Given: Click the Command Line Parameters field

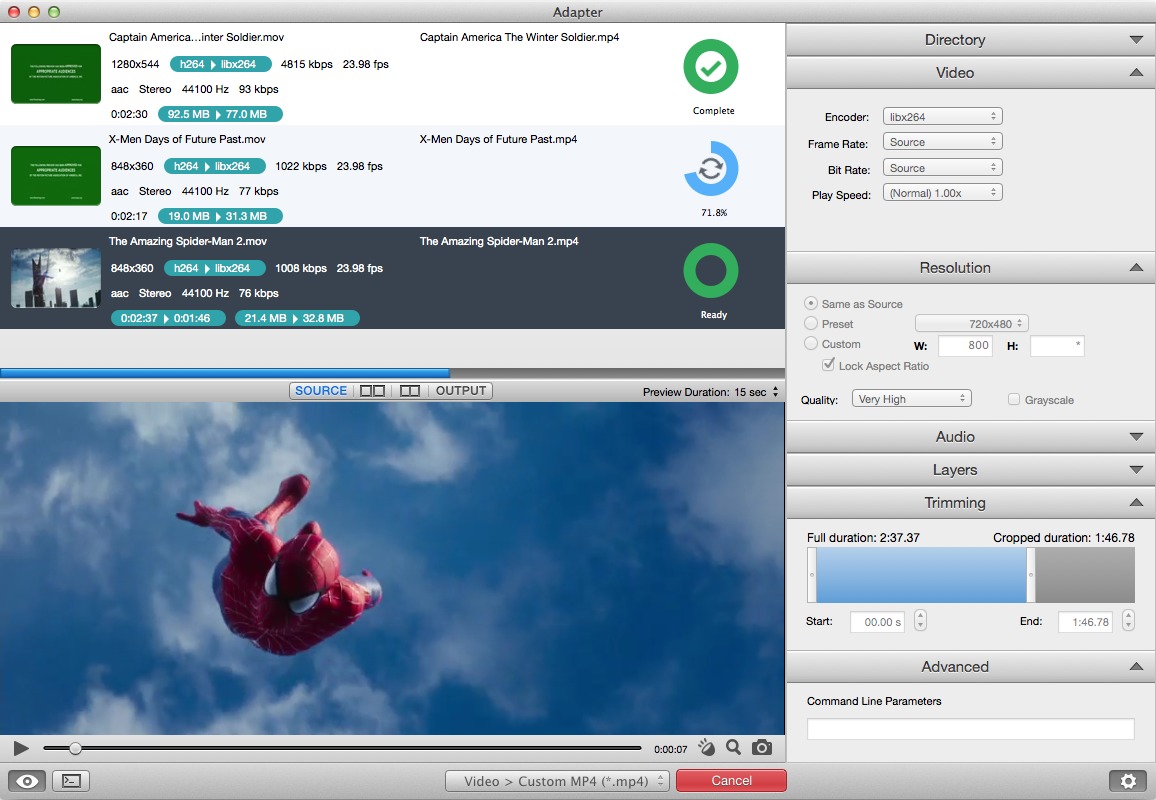Looking at the screenshot, I should (x=970, y=729).
